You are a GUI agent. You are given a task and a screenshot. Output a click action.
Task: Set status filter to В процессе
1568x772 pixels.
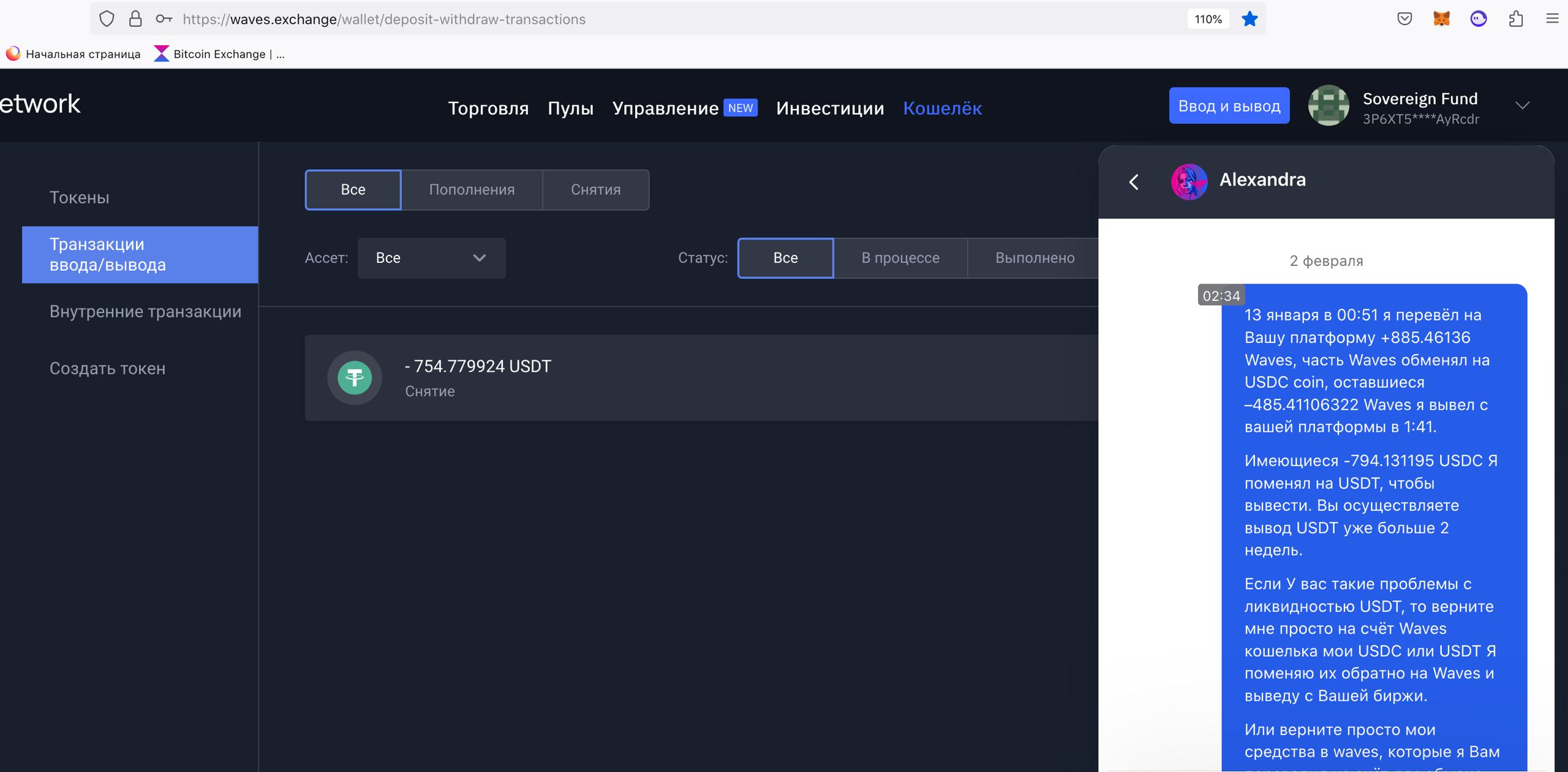[x=900, y=258]
